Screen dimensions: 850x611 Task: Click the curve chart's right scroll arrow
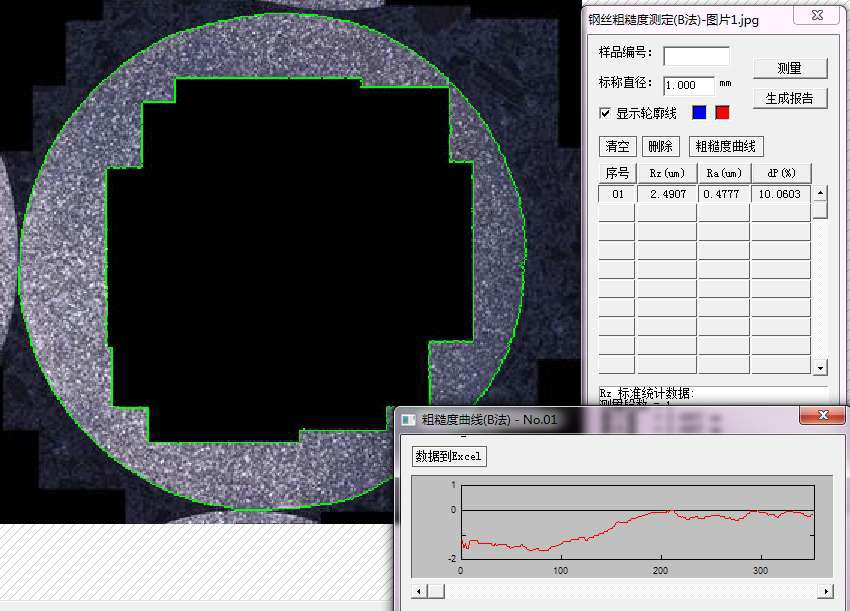pos(825,591)
